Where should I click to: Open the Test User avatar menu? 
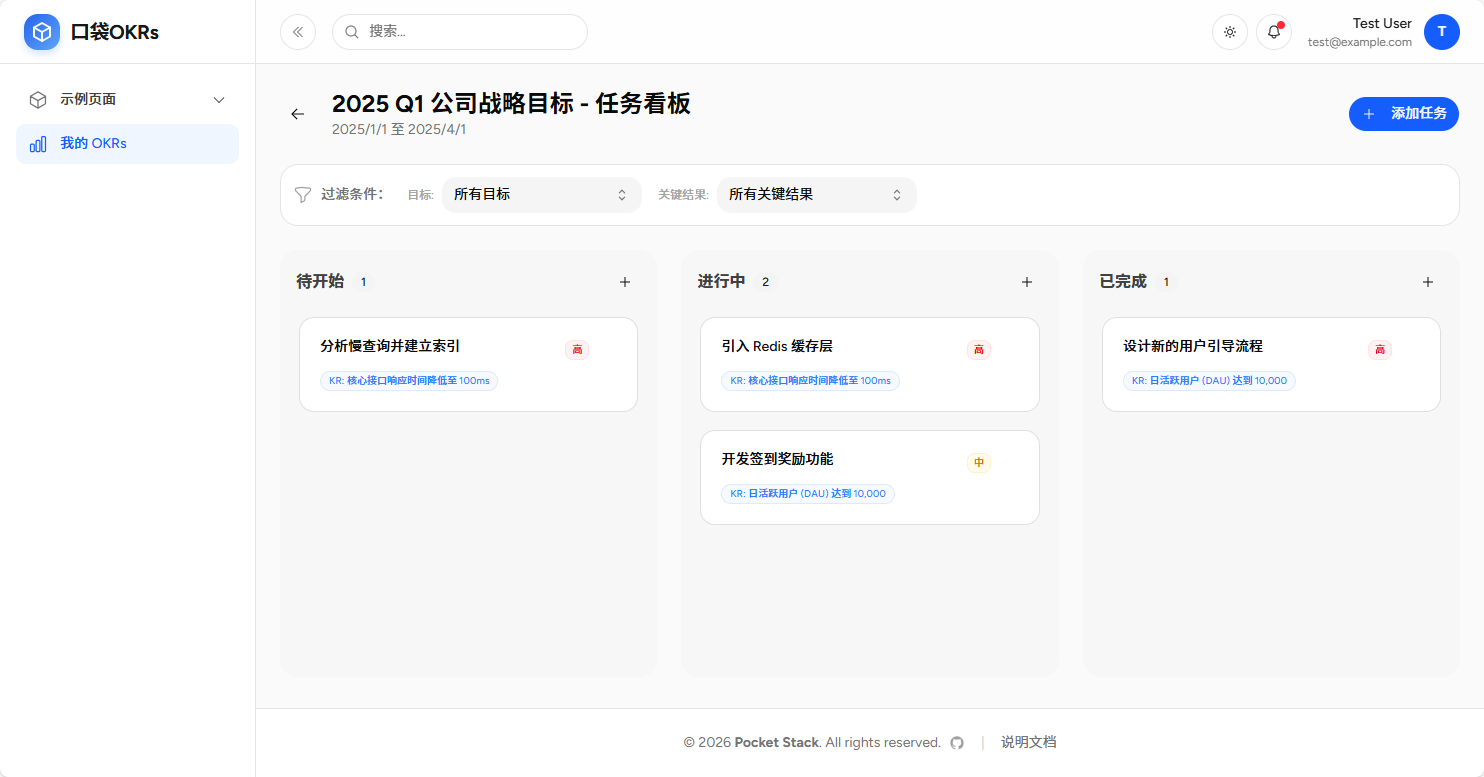[1441, 32]
